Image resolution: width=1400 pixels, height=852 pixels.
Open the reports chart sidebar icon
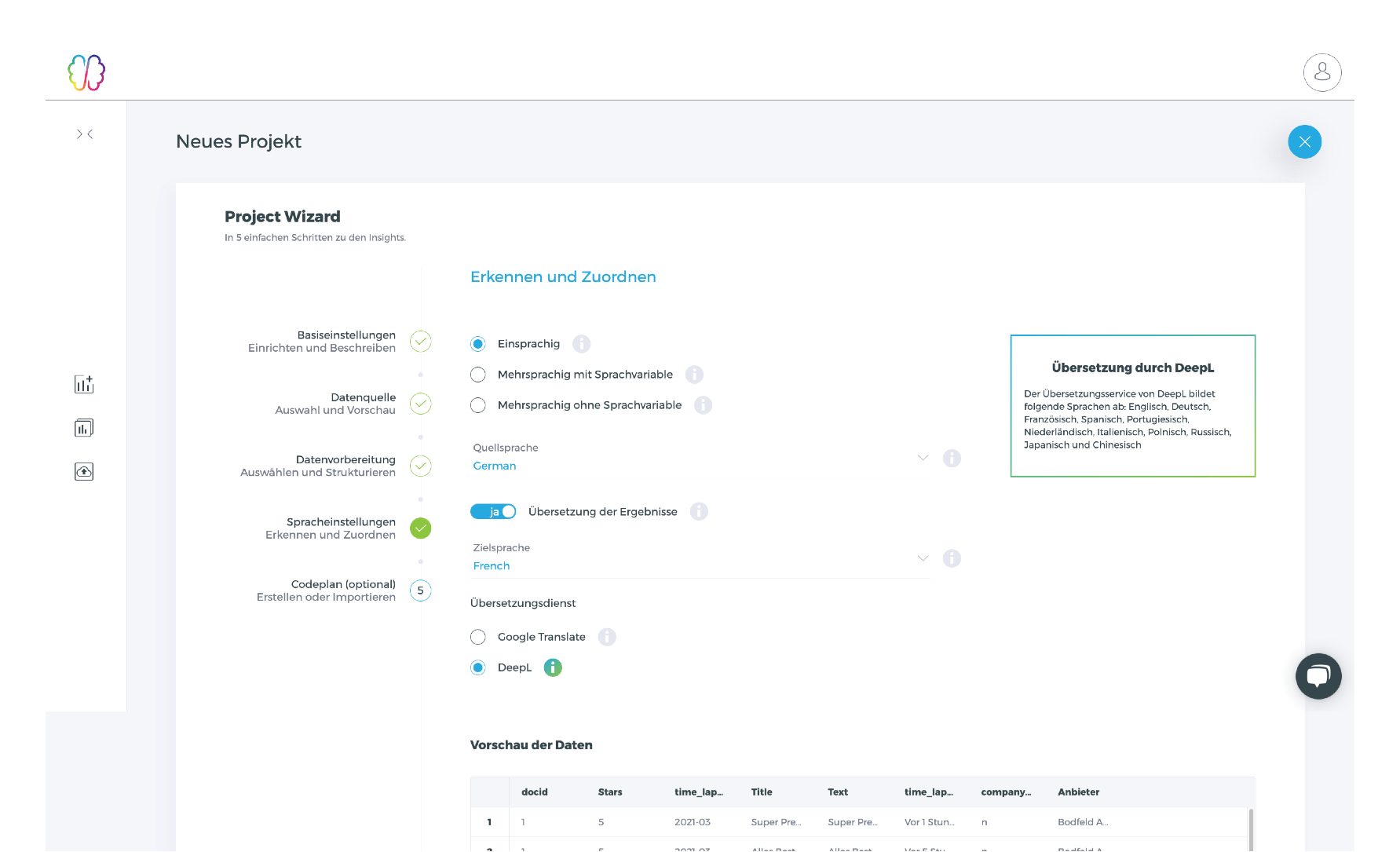coord(84,428)
